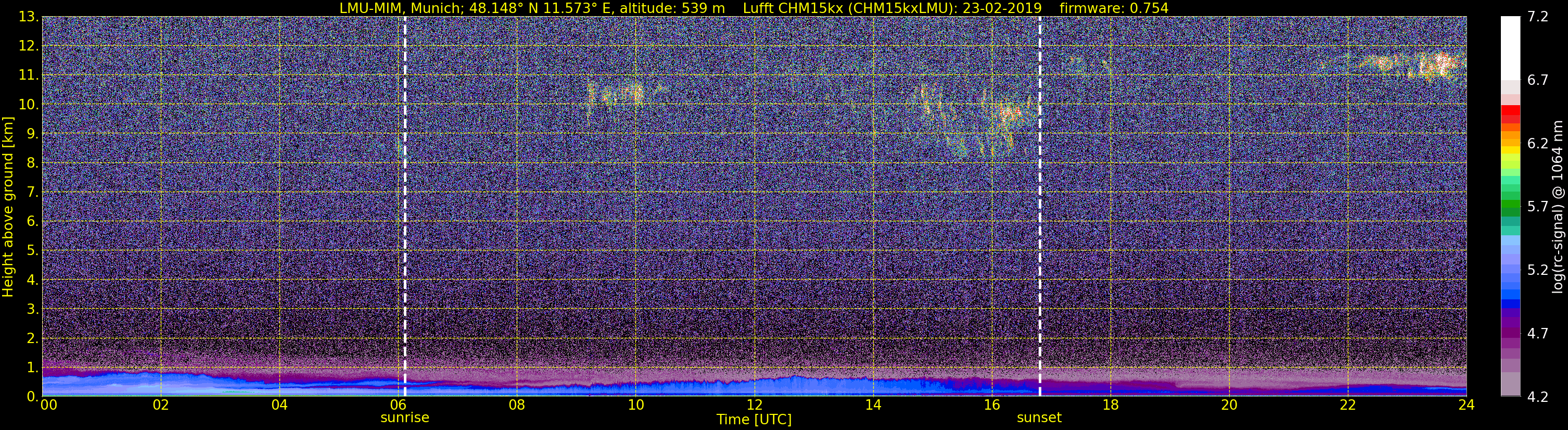The height and width of the screenshot is (430, 1568).
Task: Click the 'Time [UTC]' axis label
Action: tap(754, 420)
